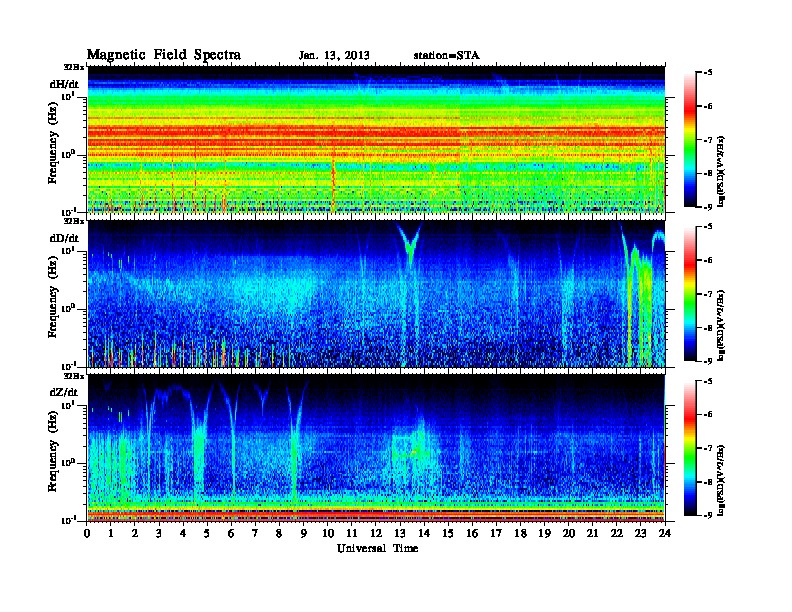The height and width of the screenshot is (612, 792).
Task: Click the dD/dt panel label
Action: (x=64, y=238)
